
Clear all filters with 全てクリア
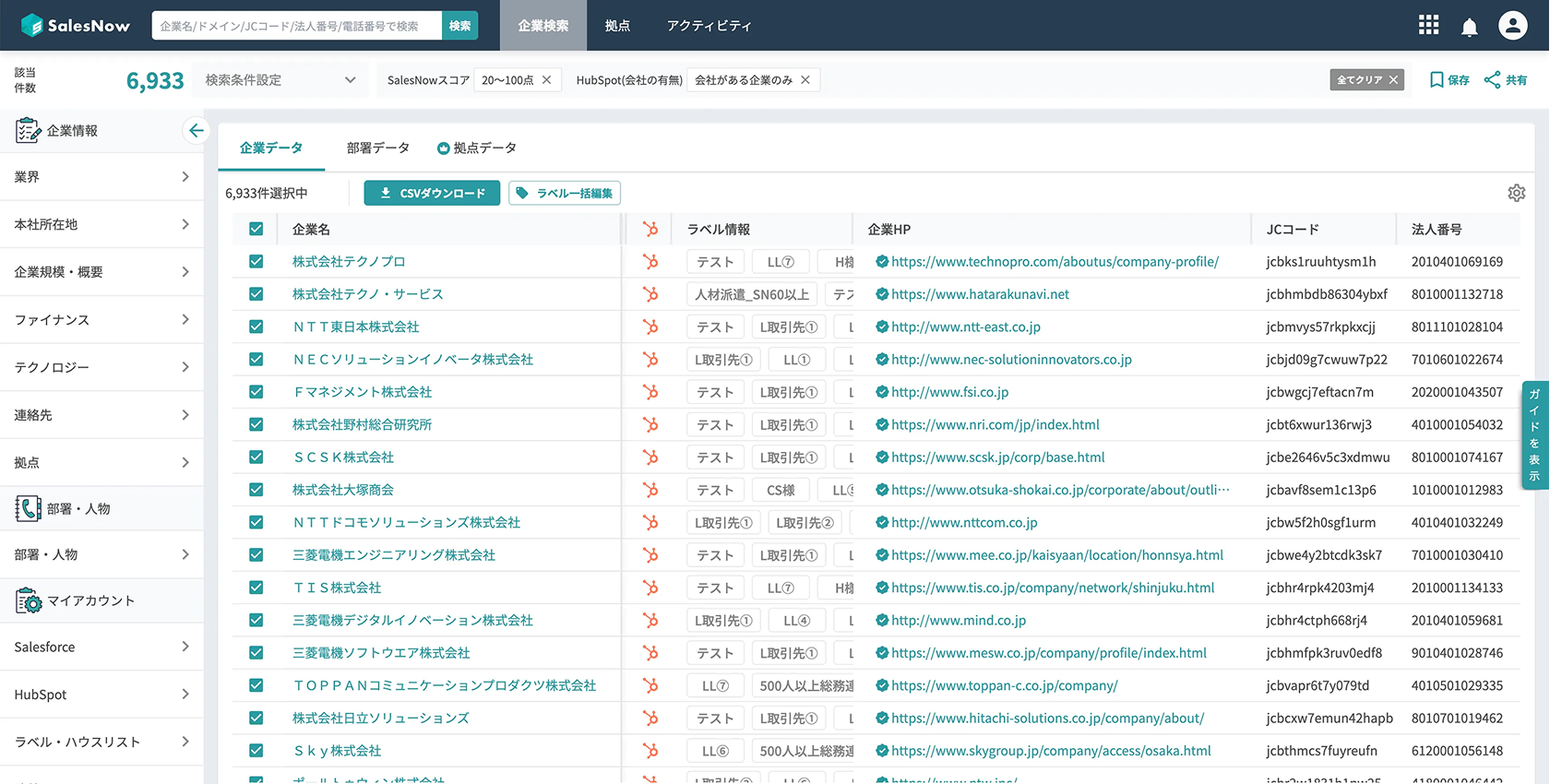pyautogui.click(x=1367, y=80)
